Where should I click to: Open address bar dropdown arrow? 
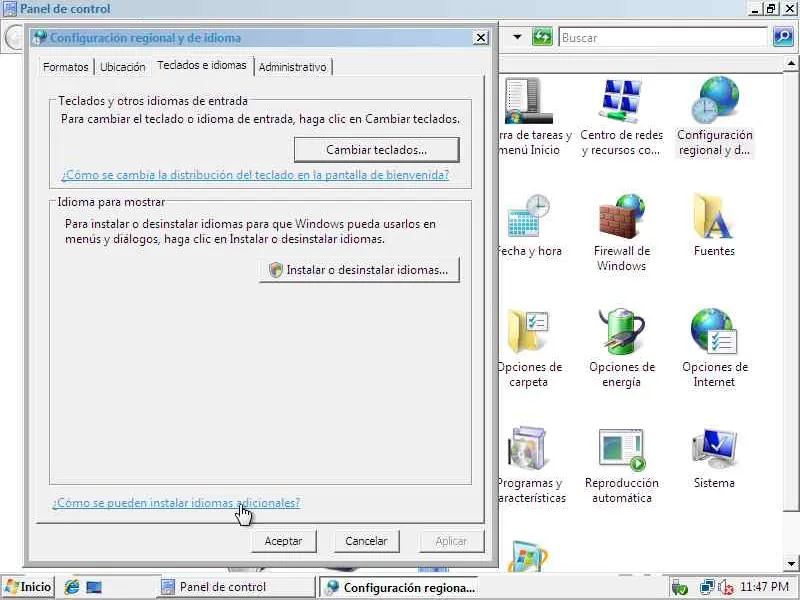click(517, 37)
